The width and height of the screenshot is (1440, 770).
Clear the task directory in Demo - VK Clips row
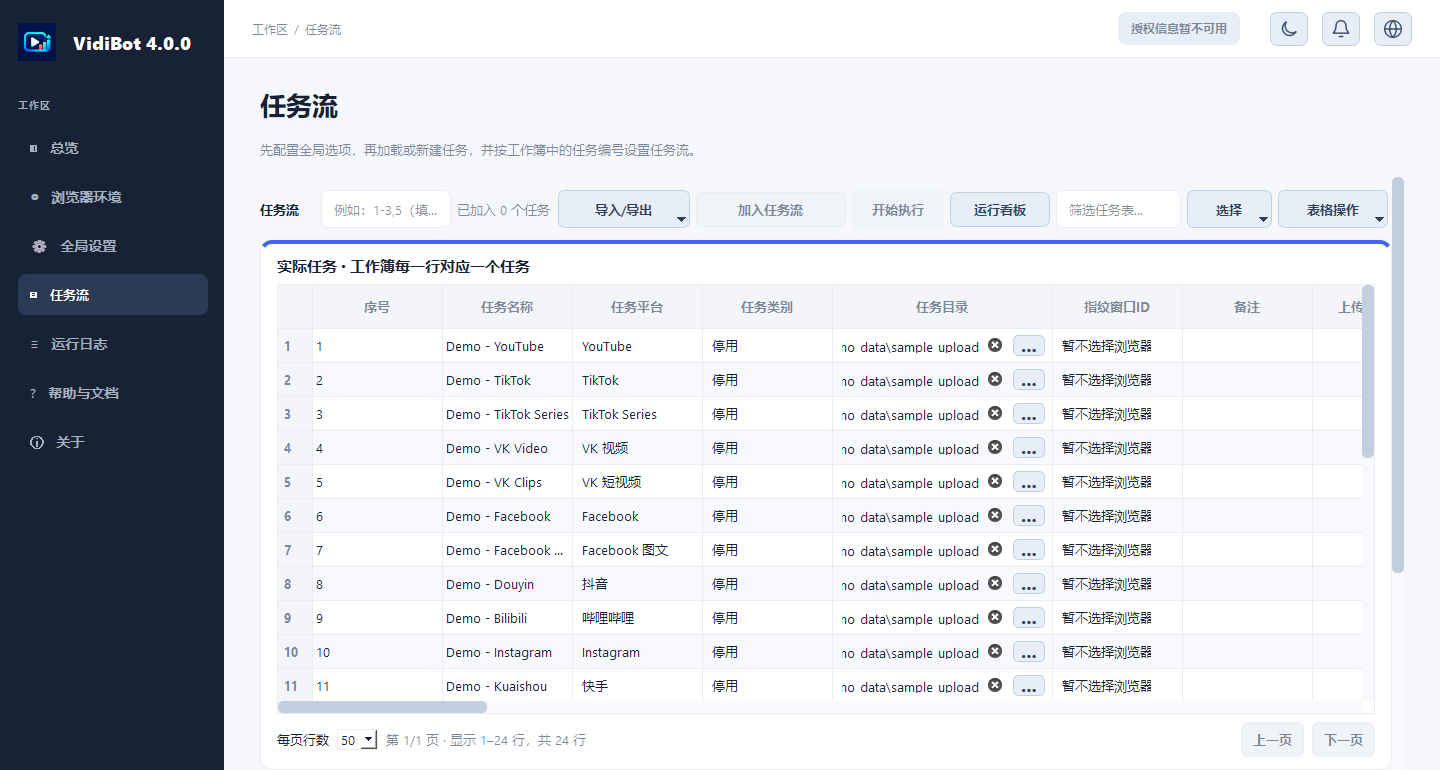(995, 481)
